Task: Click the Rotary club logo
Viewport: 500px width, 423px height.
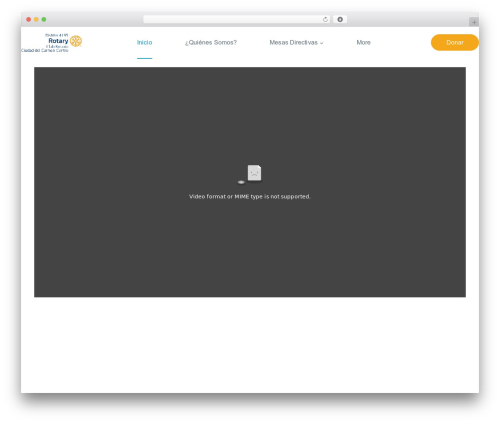Action: [x=52, y=43]
